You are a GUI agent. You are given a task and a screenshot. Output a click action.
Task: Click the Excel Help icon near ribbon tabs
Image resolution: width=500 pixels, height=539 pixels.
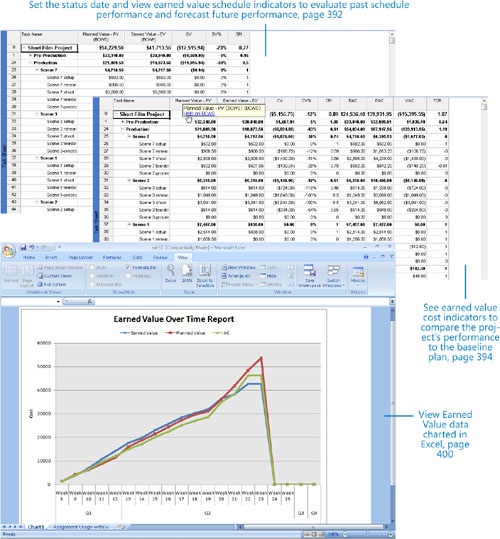coord(366,257)
